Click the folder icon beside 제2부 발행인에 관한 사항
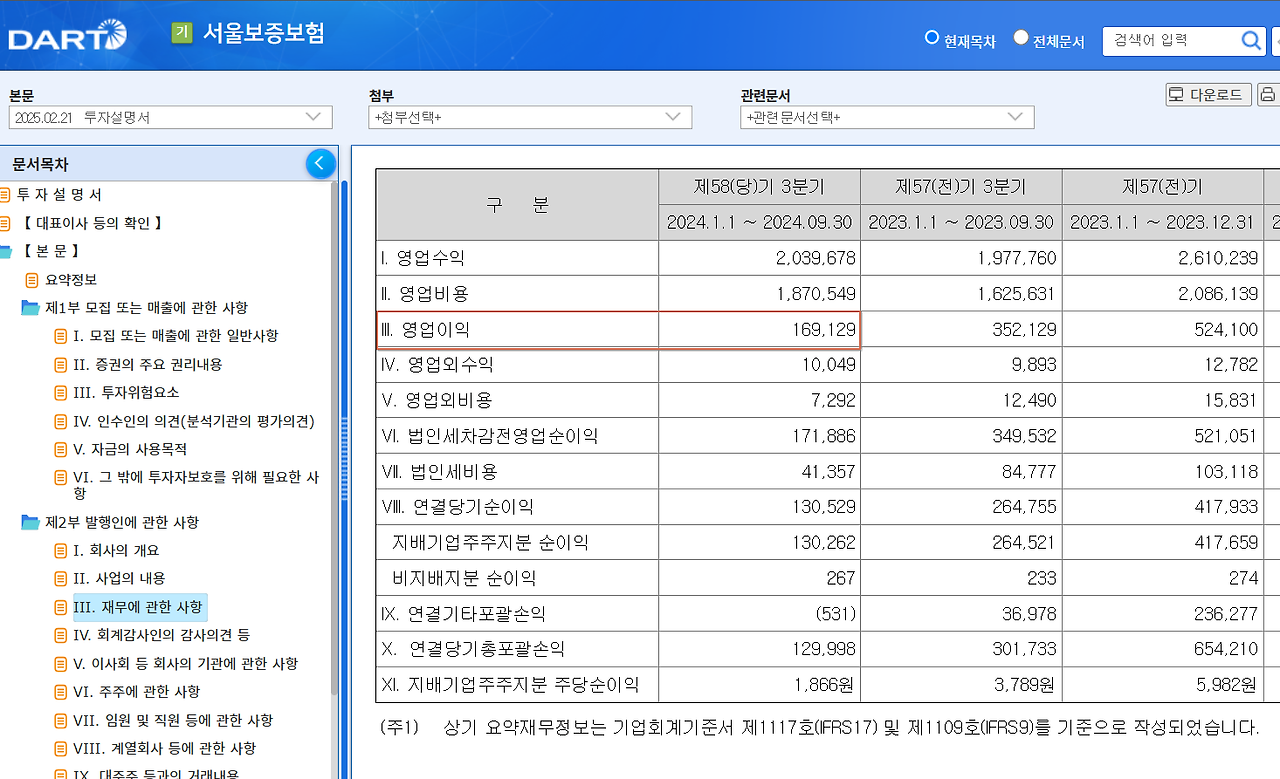The height and width of the screenshot is (779, 1280). coord(30,522)
